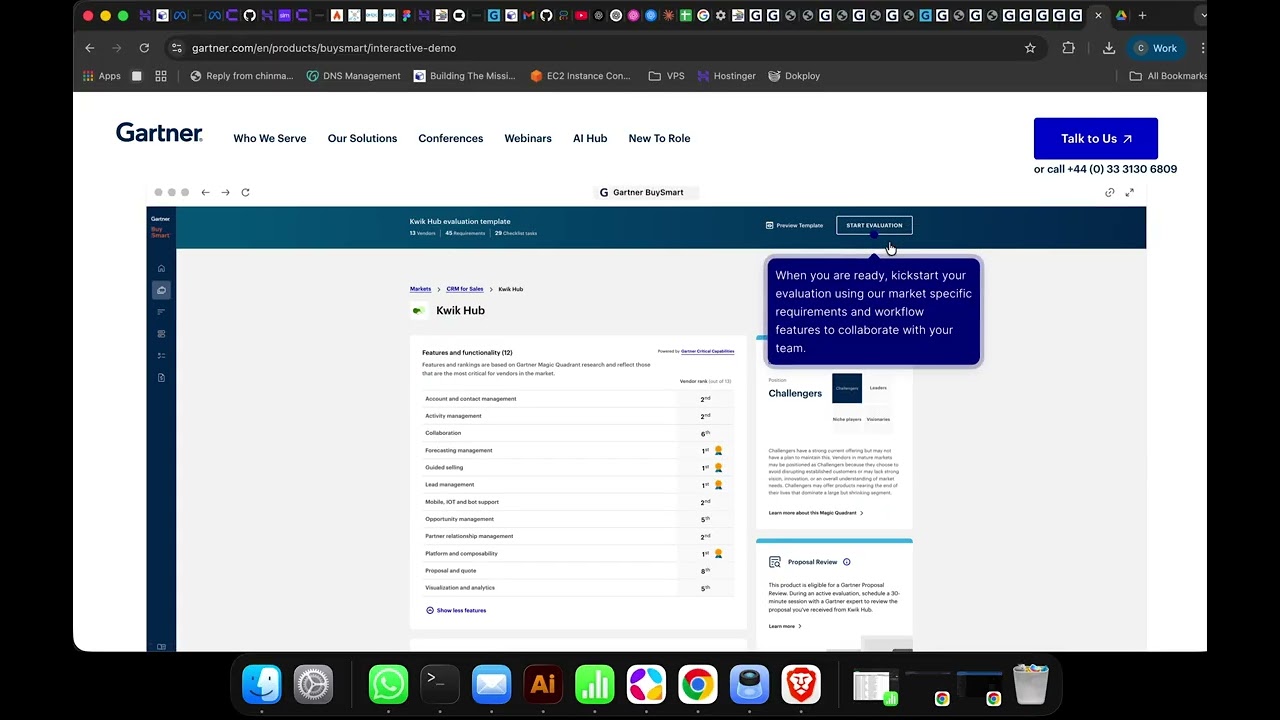Go to the Conferences menu item
The height and width of the screenshot is (720, 1280).
click(x=451, y=138)
